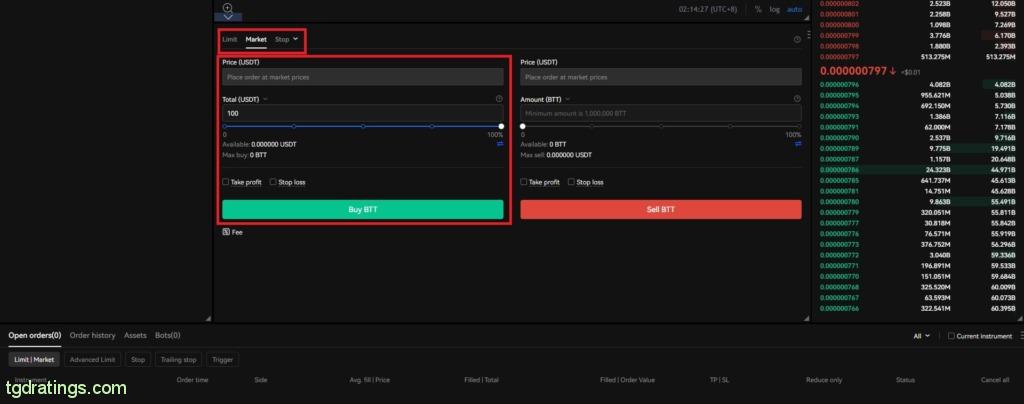
Task: Click the Order time column header
Action: click(x=193, y=380)
